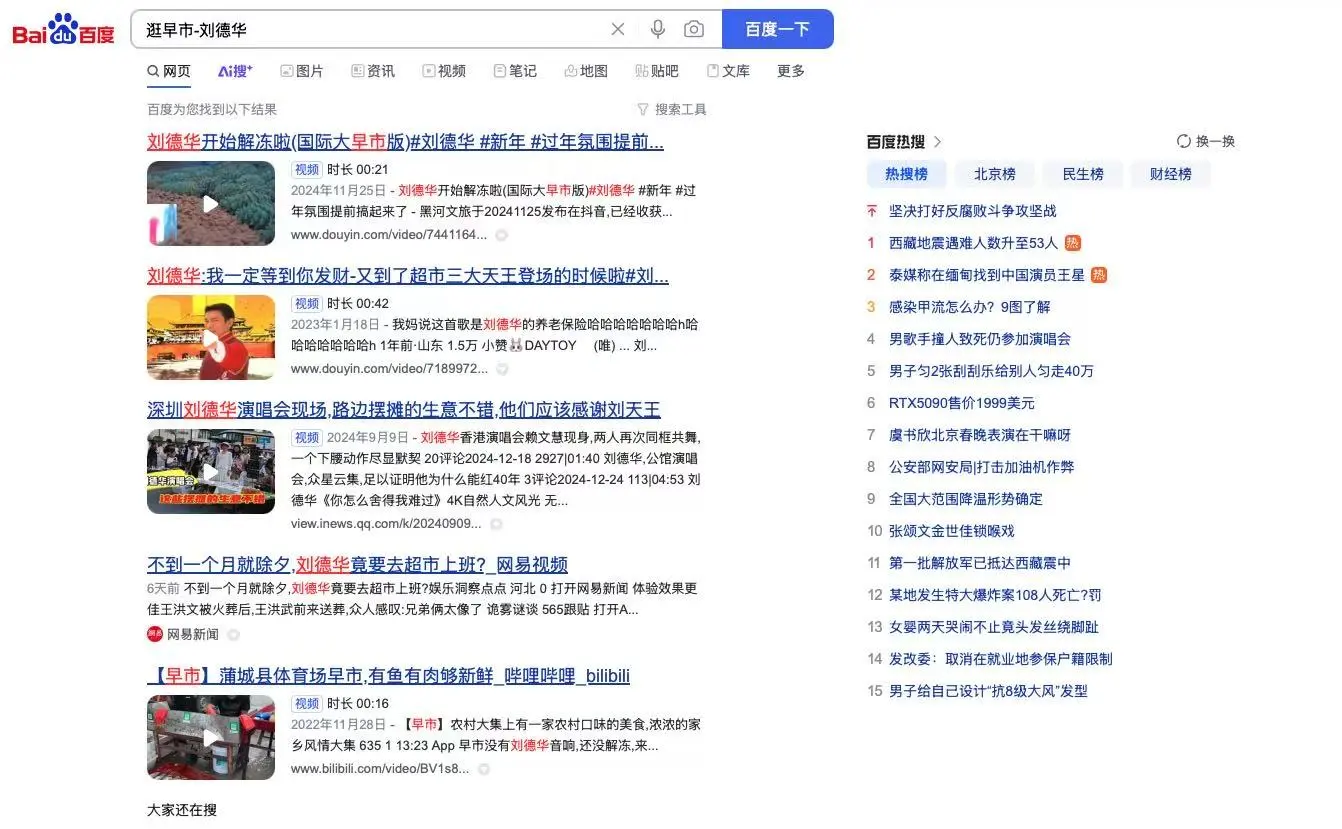Switch to the 文库 tab
The height and width of the screenshot is (829, 1342).
click(728, 71)
